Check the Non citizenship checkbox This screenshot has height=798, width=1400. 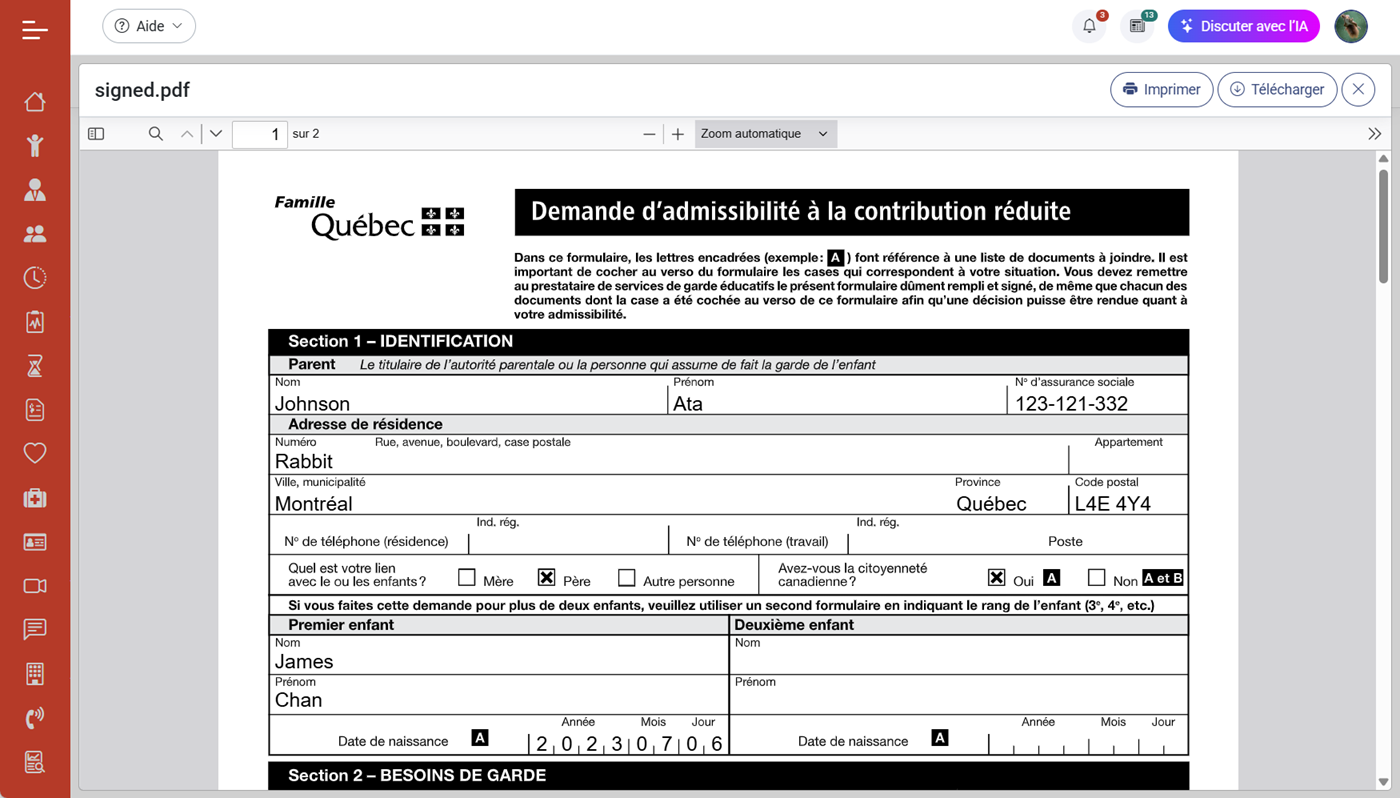[1097, 577]
